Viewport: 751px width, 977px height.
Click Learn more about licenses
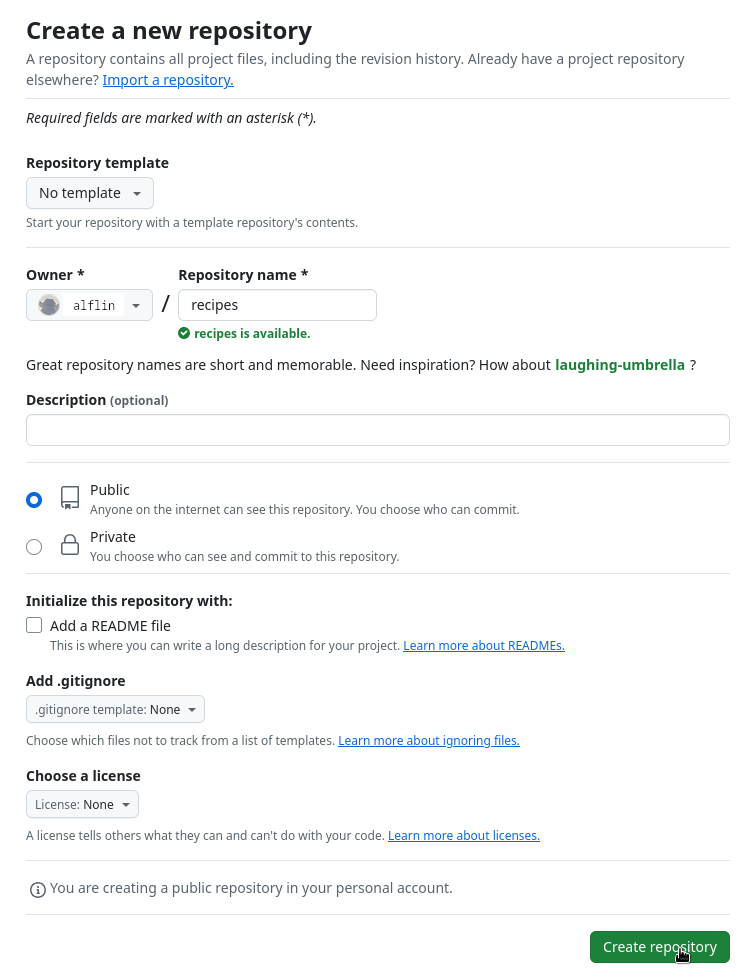(463, 835)
